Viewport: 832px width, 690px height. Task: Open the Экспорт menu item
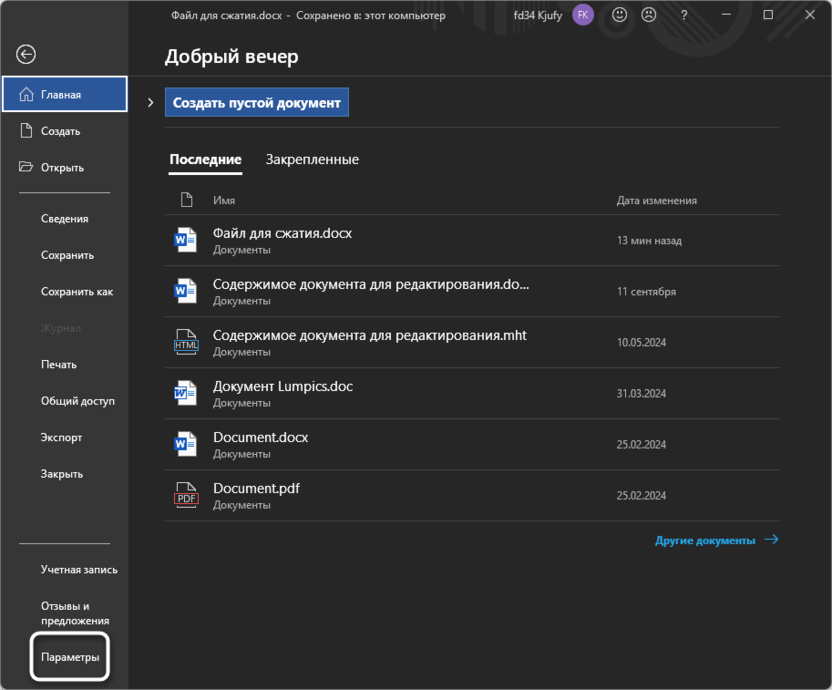point(62,438)
